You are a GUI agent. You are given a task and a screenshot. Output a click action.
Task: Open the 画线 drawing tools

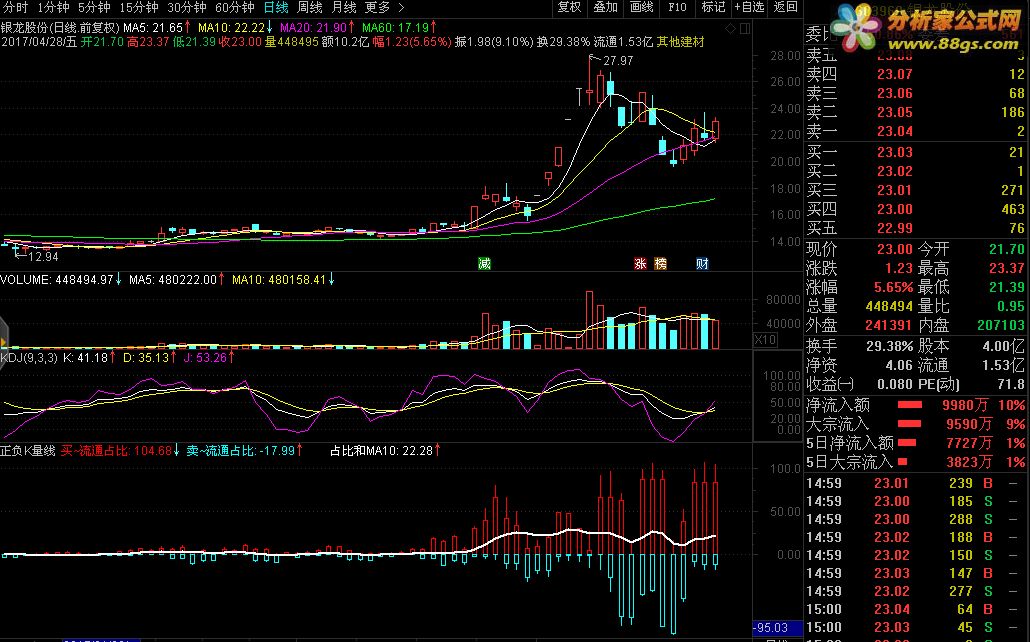[x=641, y=7]
